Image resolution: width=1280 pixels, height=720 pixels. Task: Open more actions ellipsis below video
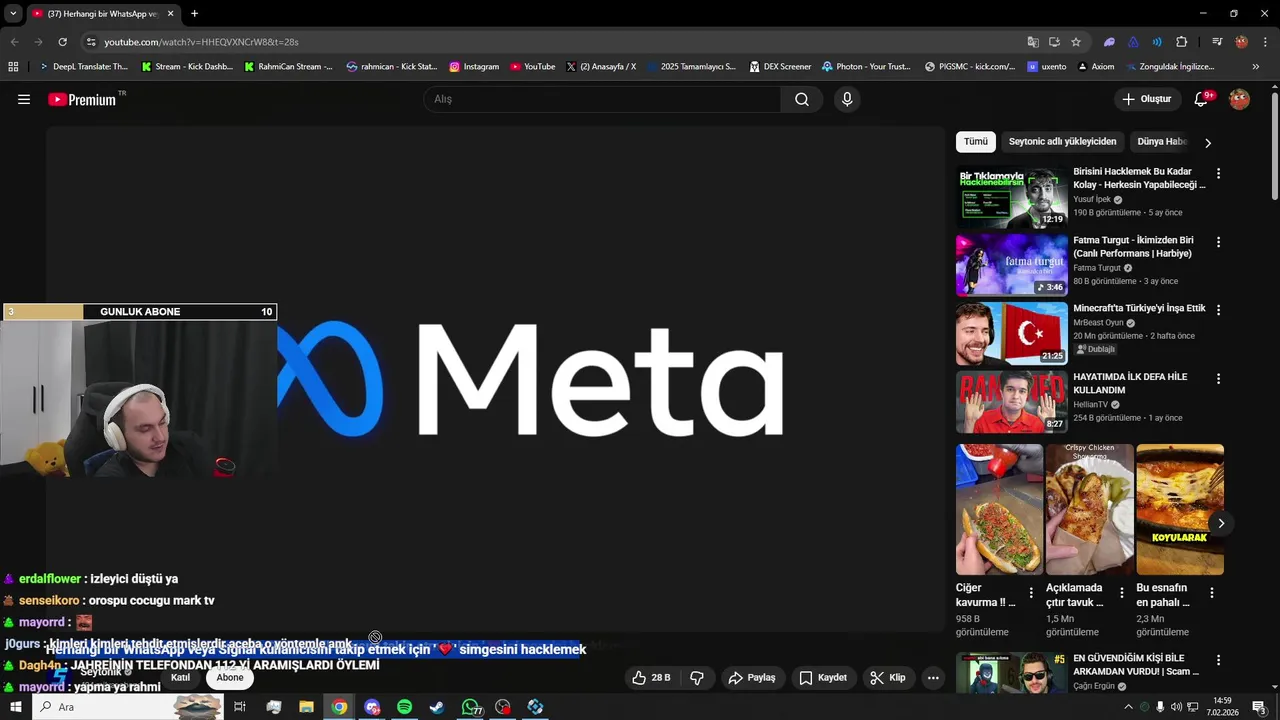(933, 678)
